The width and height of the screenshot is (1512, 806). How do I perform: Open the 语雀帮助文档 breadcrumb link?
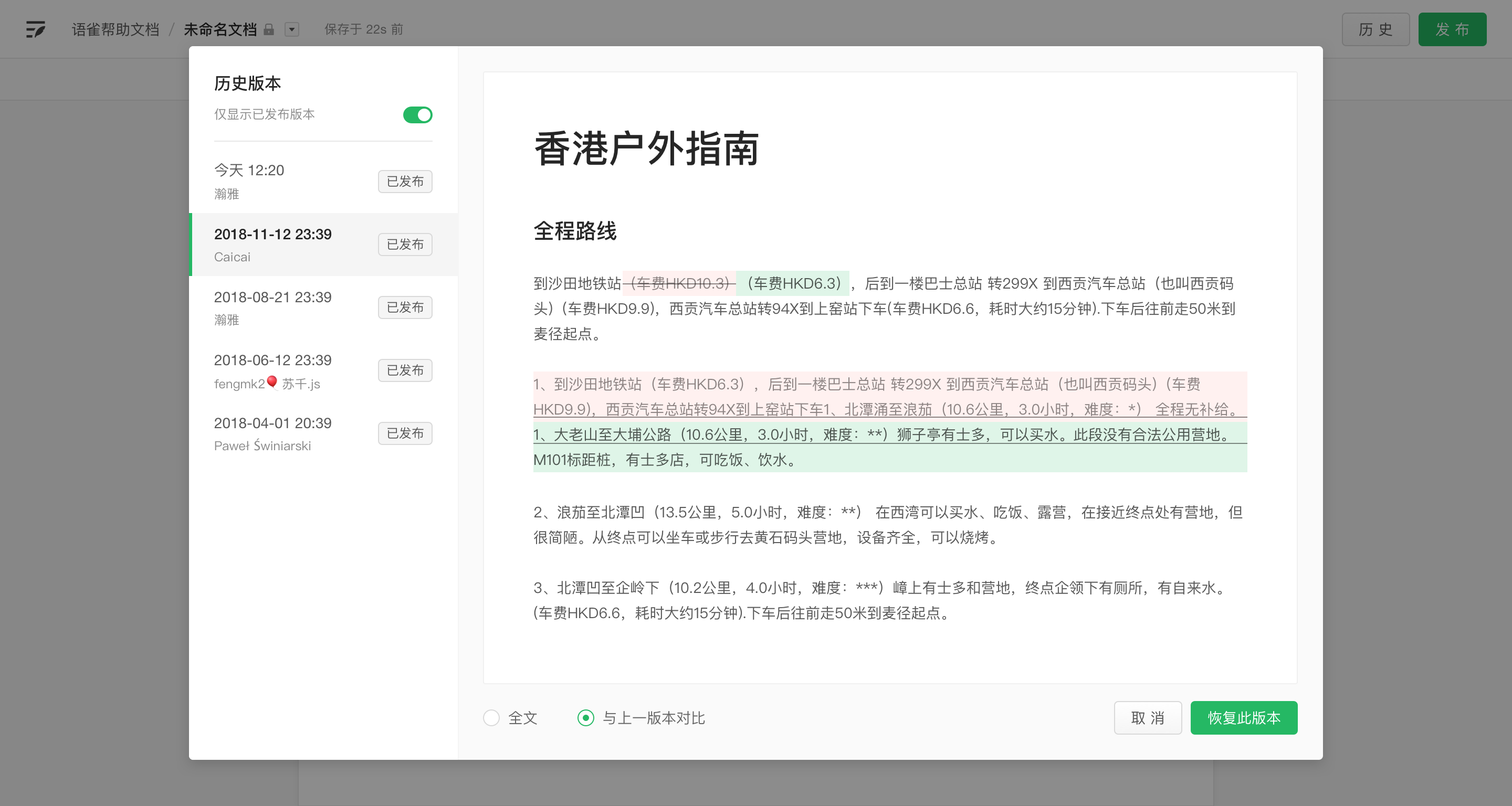pos(115,29)
